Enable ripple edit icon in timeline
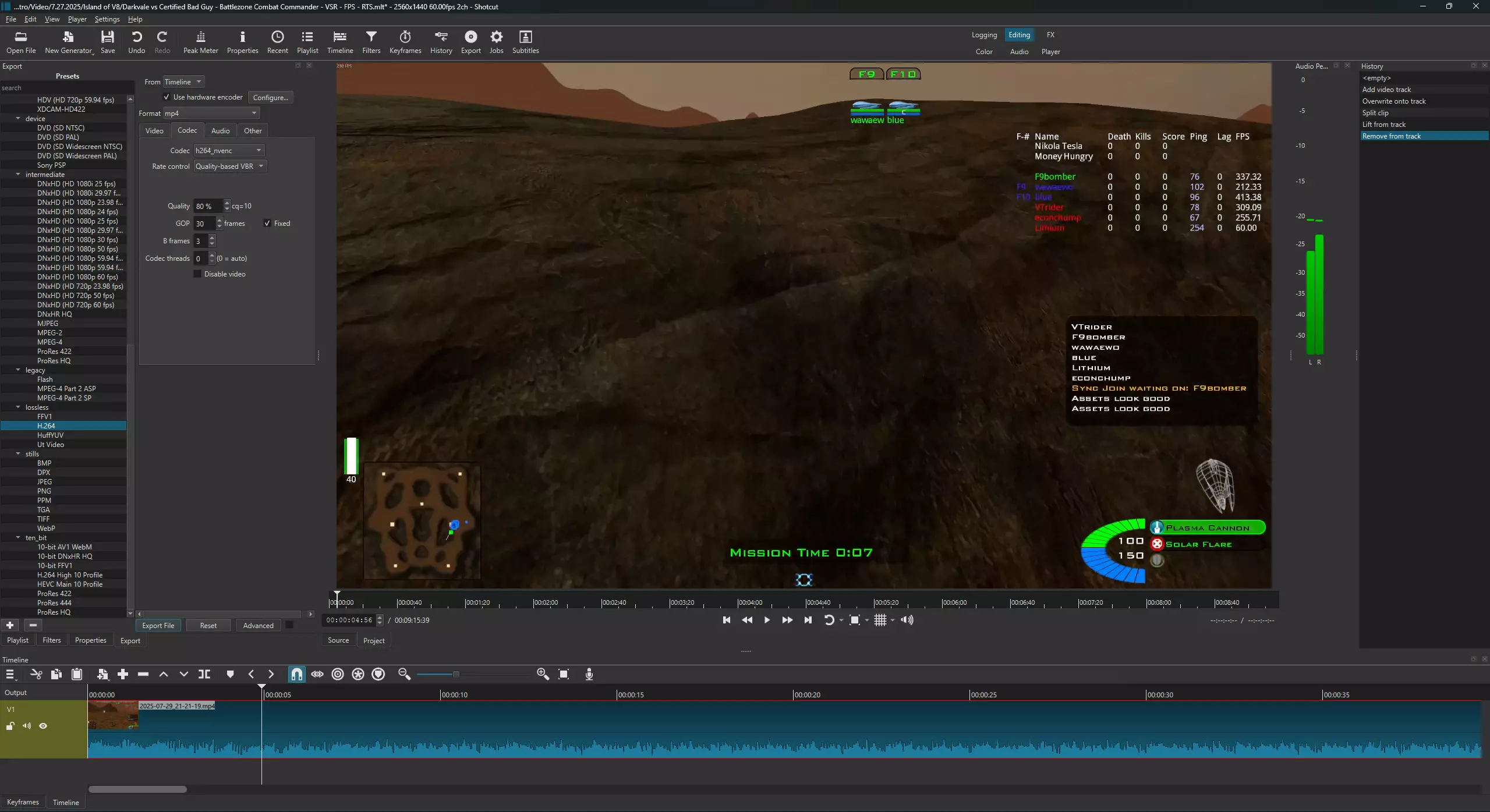 338,674
